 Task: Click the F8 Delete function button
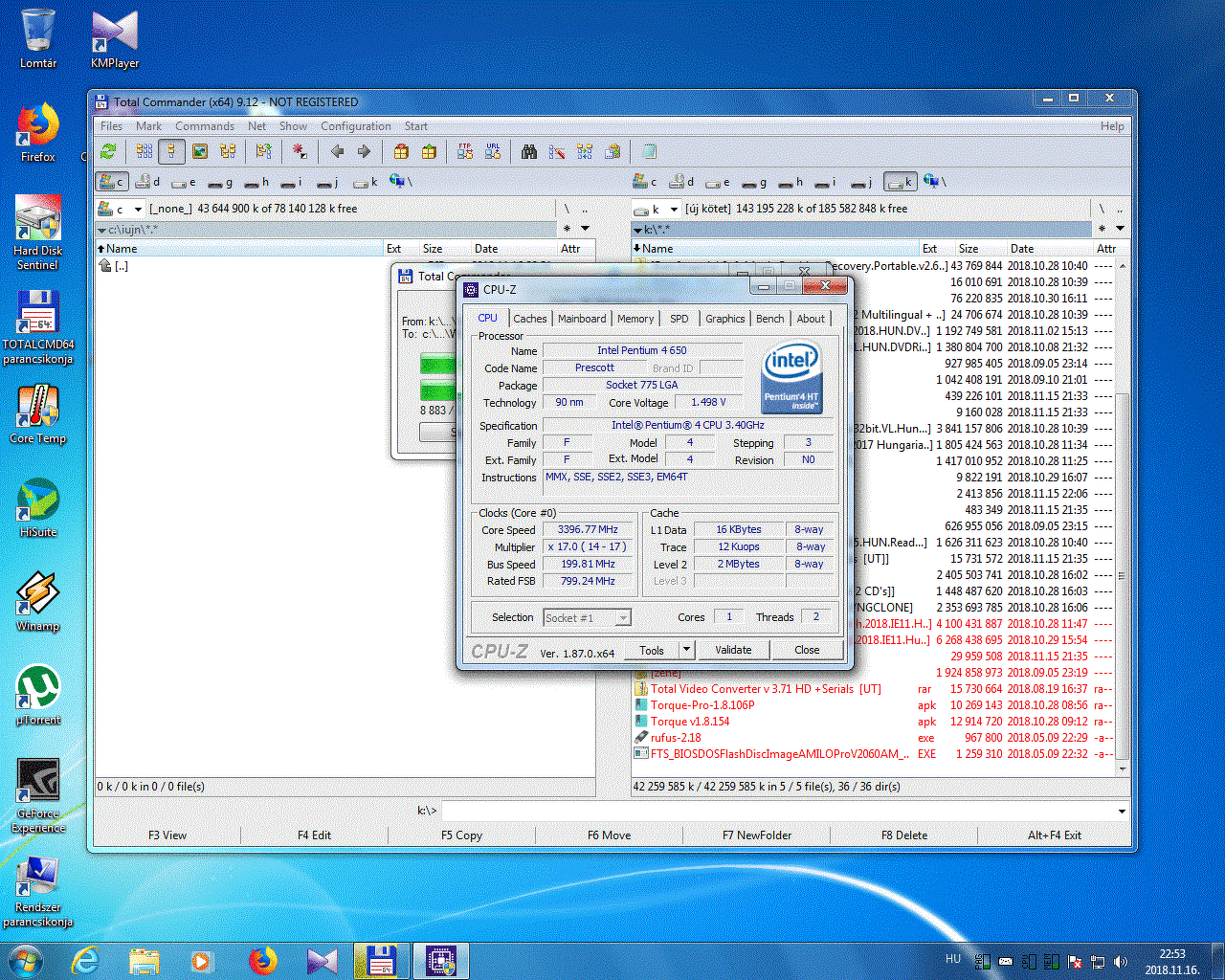904,835
